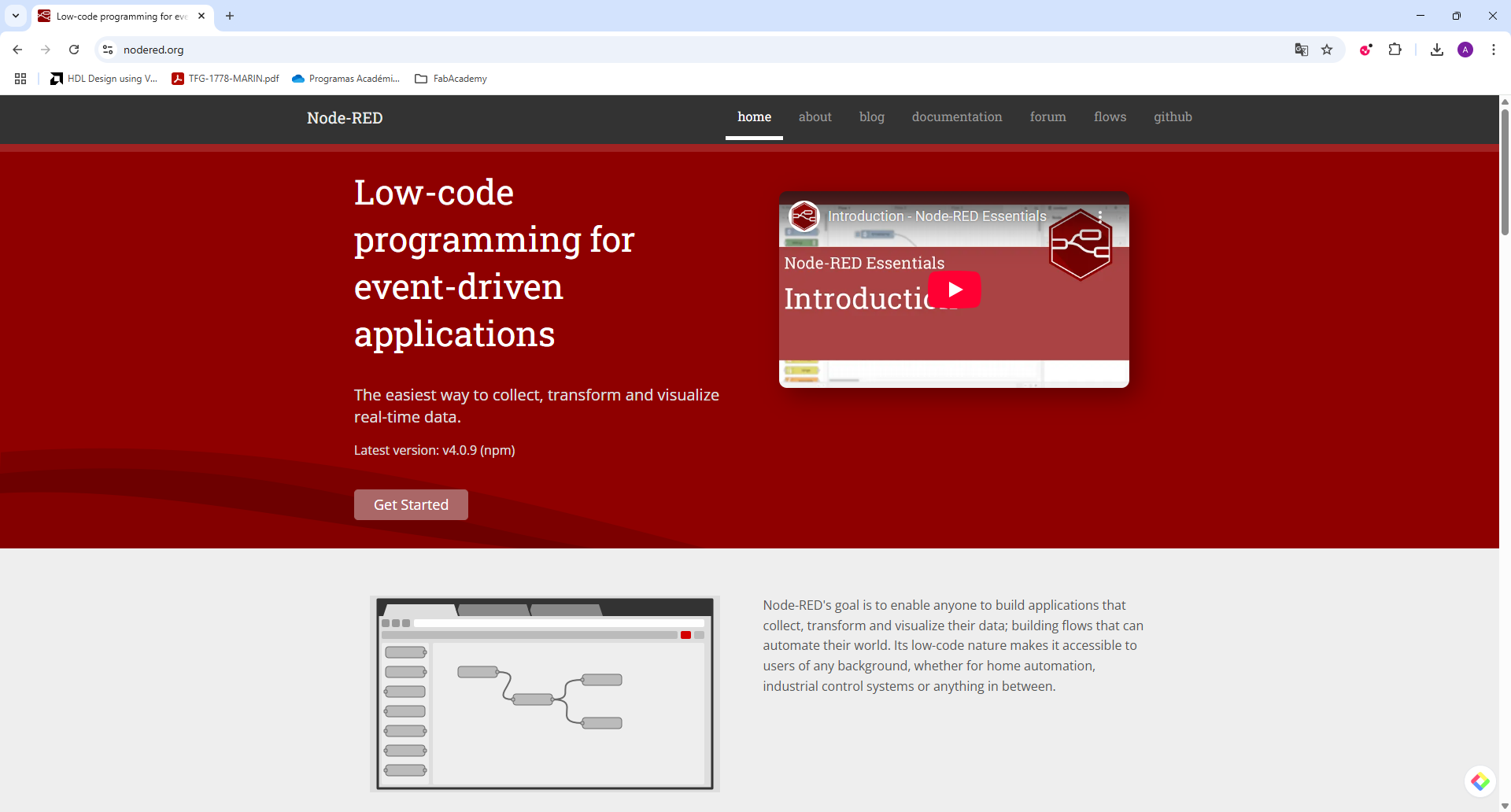Go to the about navigation item
Image resolution: width=1511 pixels, height=812 pixels.
coord(815,117)
